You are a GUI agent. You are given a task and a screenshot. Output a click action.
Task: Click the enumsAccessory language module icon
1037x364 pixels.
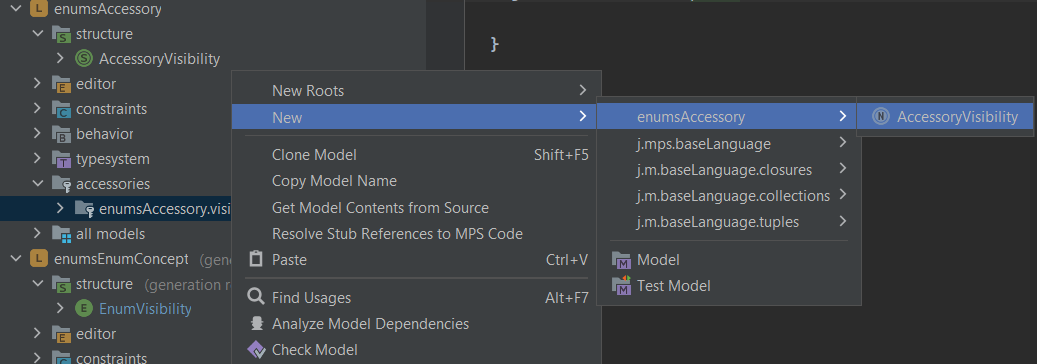pos(38,9)
